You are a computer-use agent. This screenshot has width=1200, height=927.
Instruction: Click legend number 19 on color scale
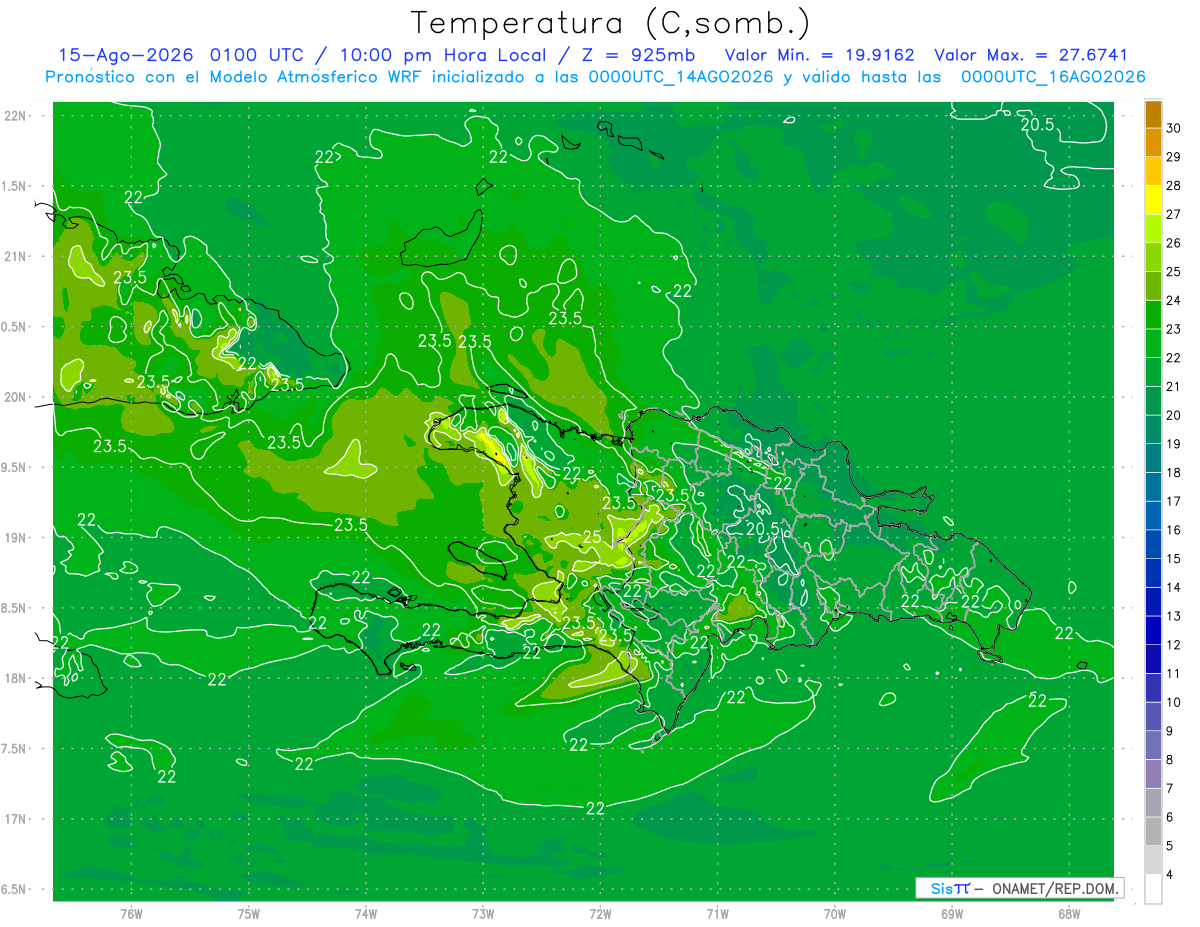click(x=1173, y=444)
